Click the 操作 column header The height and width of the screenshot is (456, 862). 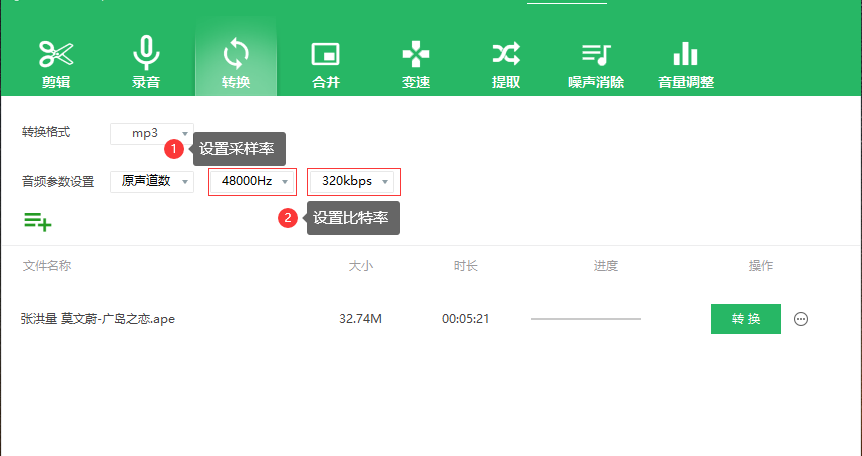(761, 266)
